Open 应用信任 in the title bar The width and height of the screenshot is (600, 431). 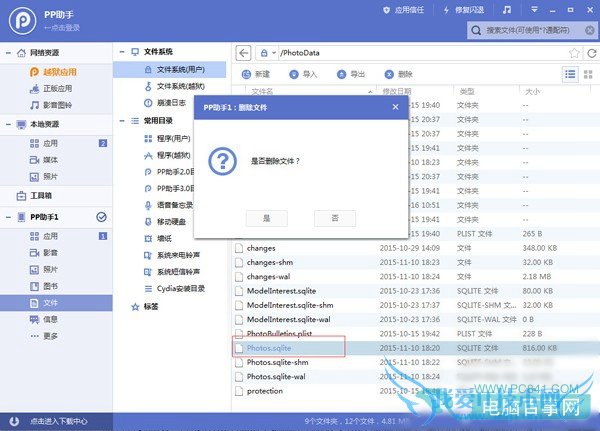pos(403,10)
